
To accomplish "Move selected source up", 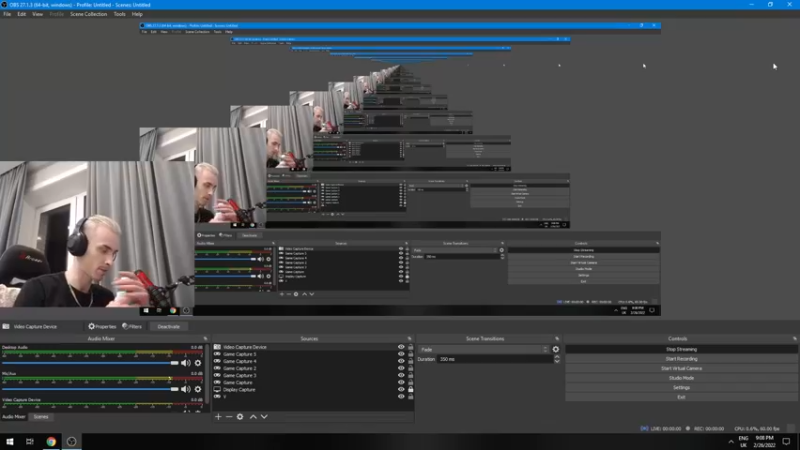I will (253, 417).
